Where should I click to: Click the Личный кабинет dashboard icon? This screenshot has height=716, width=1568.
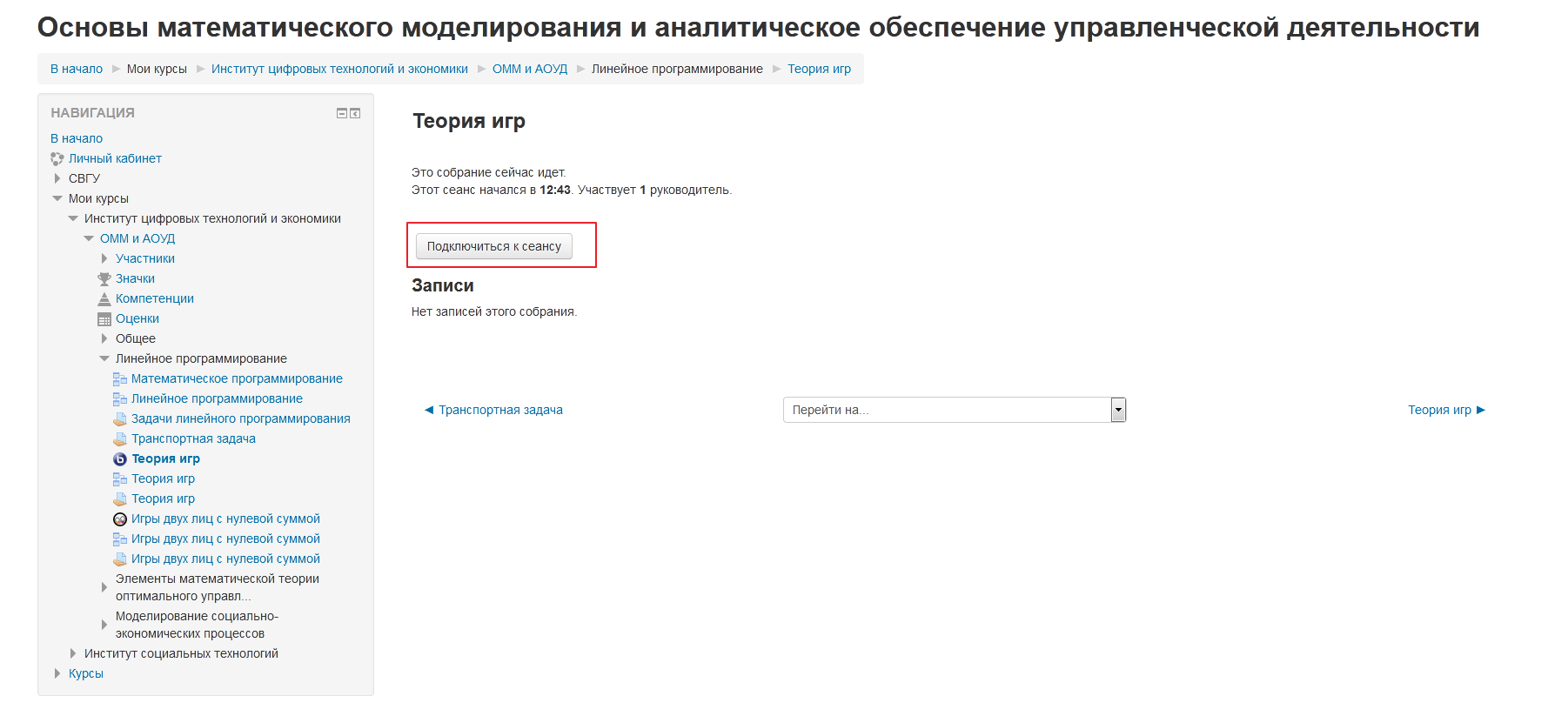click(57, 159)
